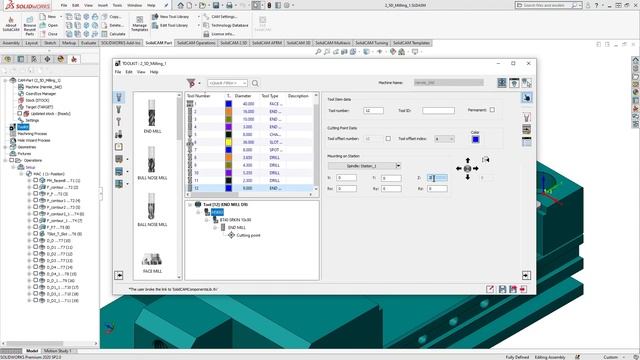Toggle checkbox for F_contour2 operation
Screen dimensions: 640x360
[36, 207]
